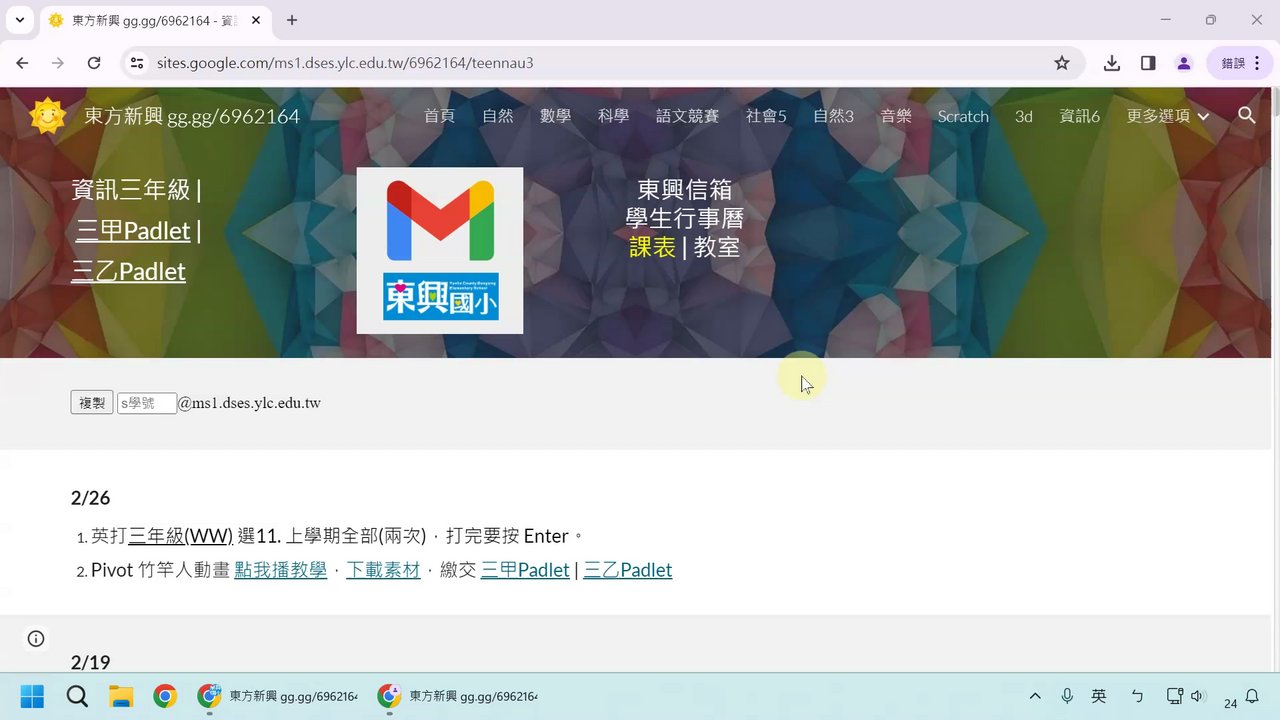Open File Explorer from the taskbar
The height and width of the screenshot is (720, 1280).
pyautogui.click(x=121, y=696)
